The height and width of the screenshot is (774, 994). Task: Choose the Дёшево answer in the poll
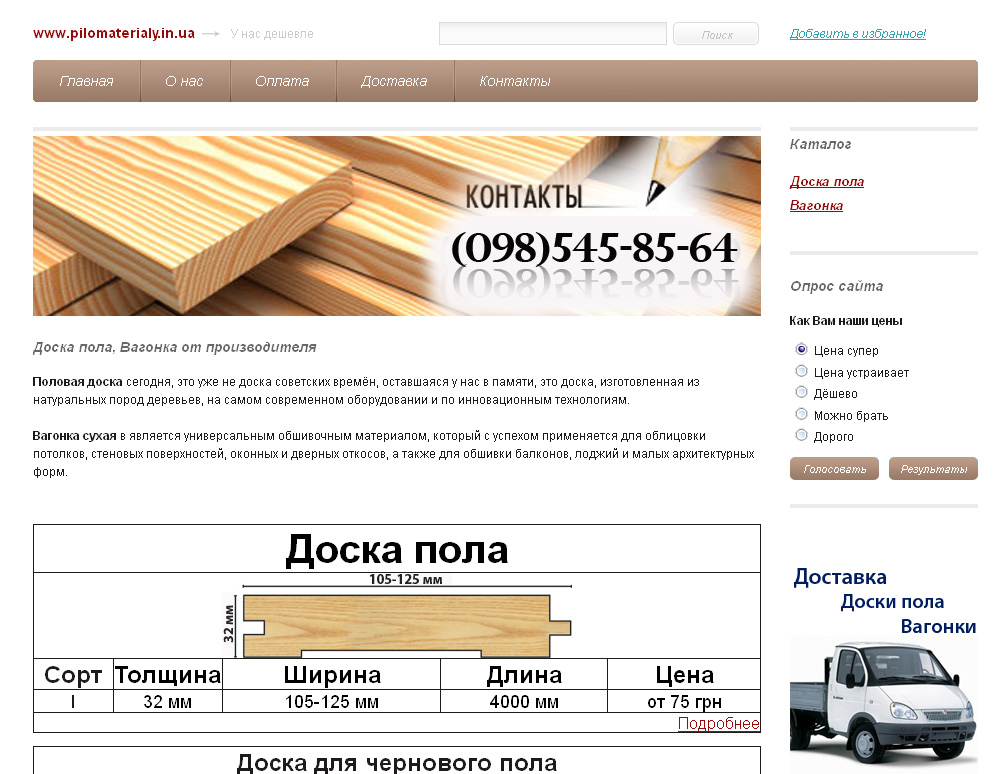(801, 392)
